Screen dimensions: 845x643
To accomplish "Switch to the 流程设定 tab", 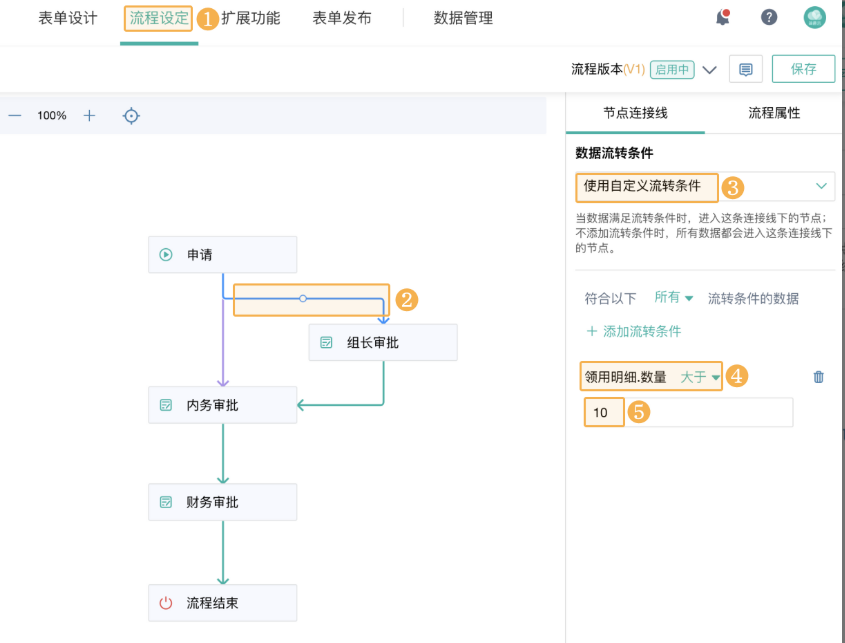I will pos(159,18).
